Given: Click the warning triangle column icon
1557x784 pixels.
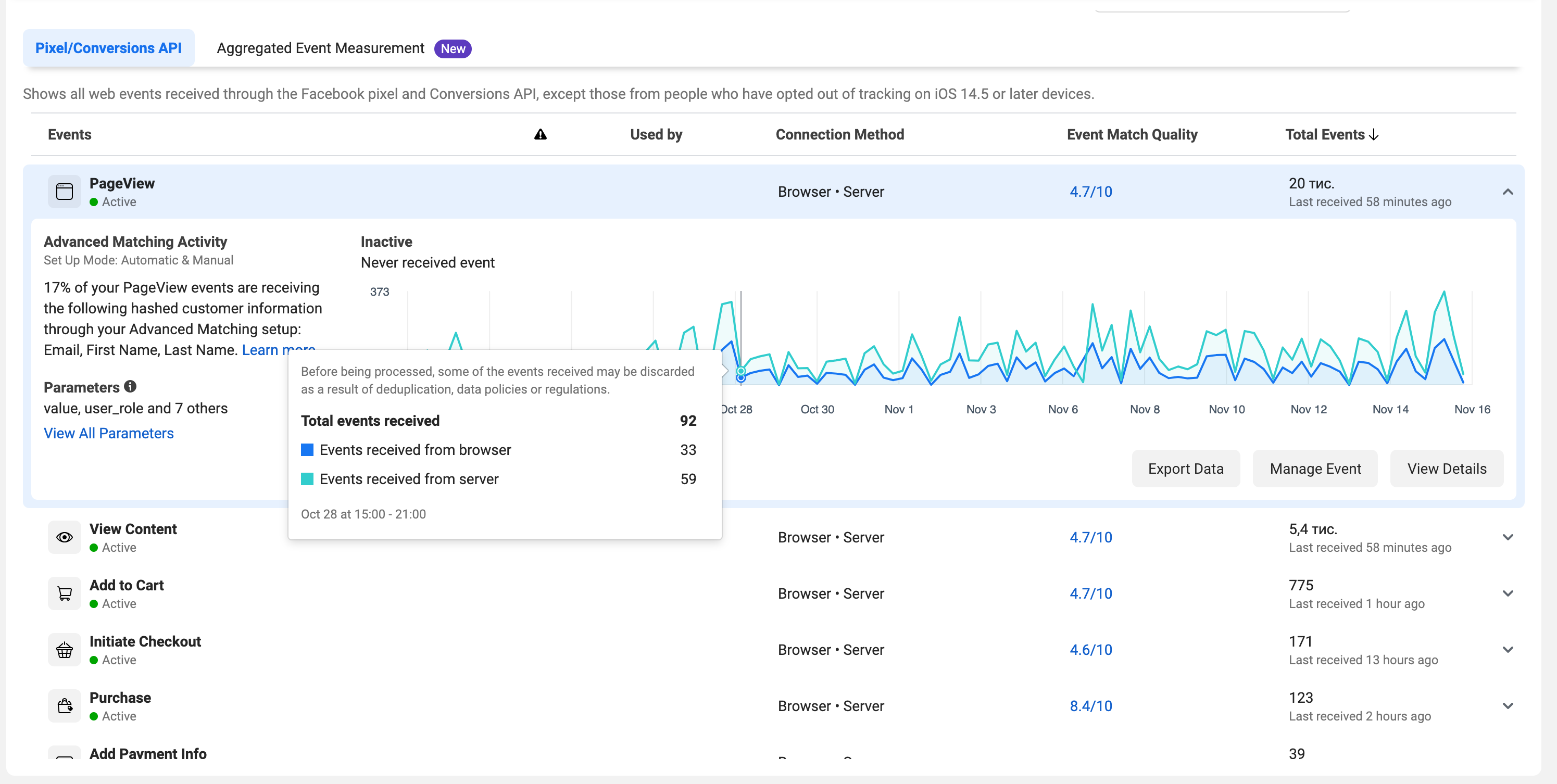Looking at the screenshot, I should (x=541, y=134).
